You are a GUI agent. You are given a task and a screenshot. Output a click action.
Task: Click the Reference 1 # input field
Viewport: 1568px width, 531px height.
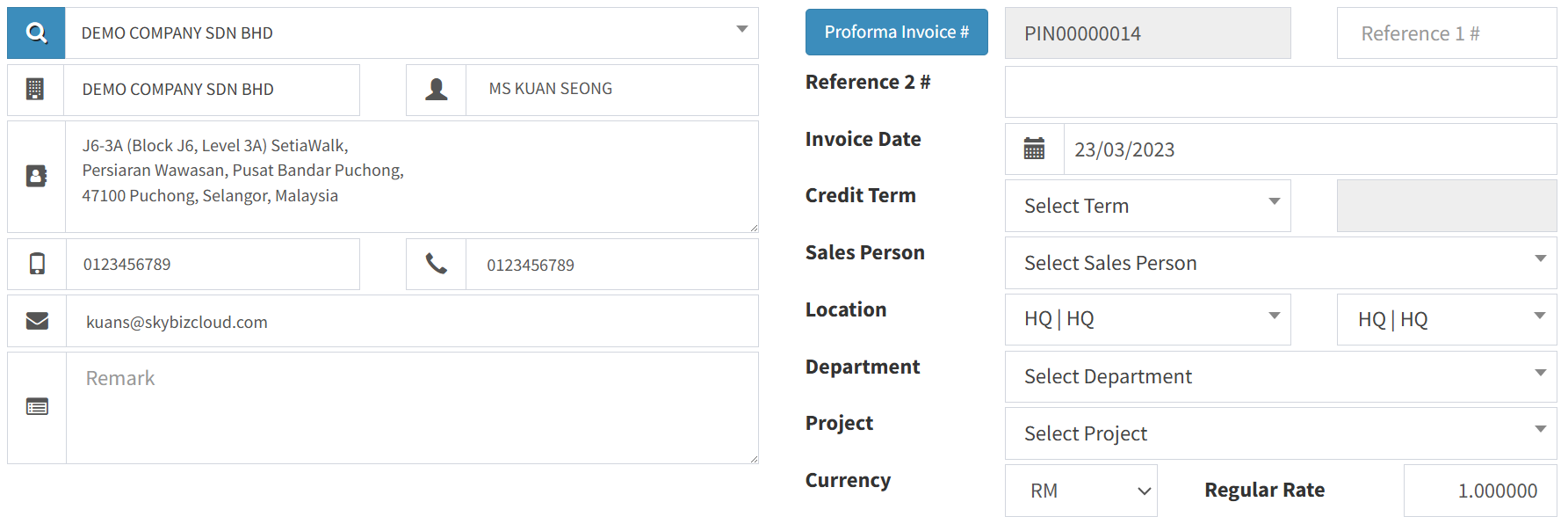(1446, 33)
